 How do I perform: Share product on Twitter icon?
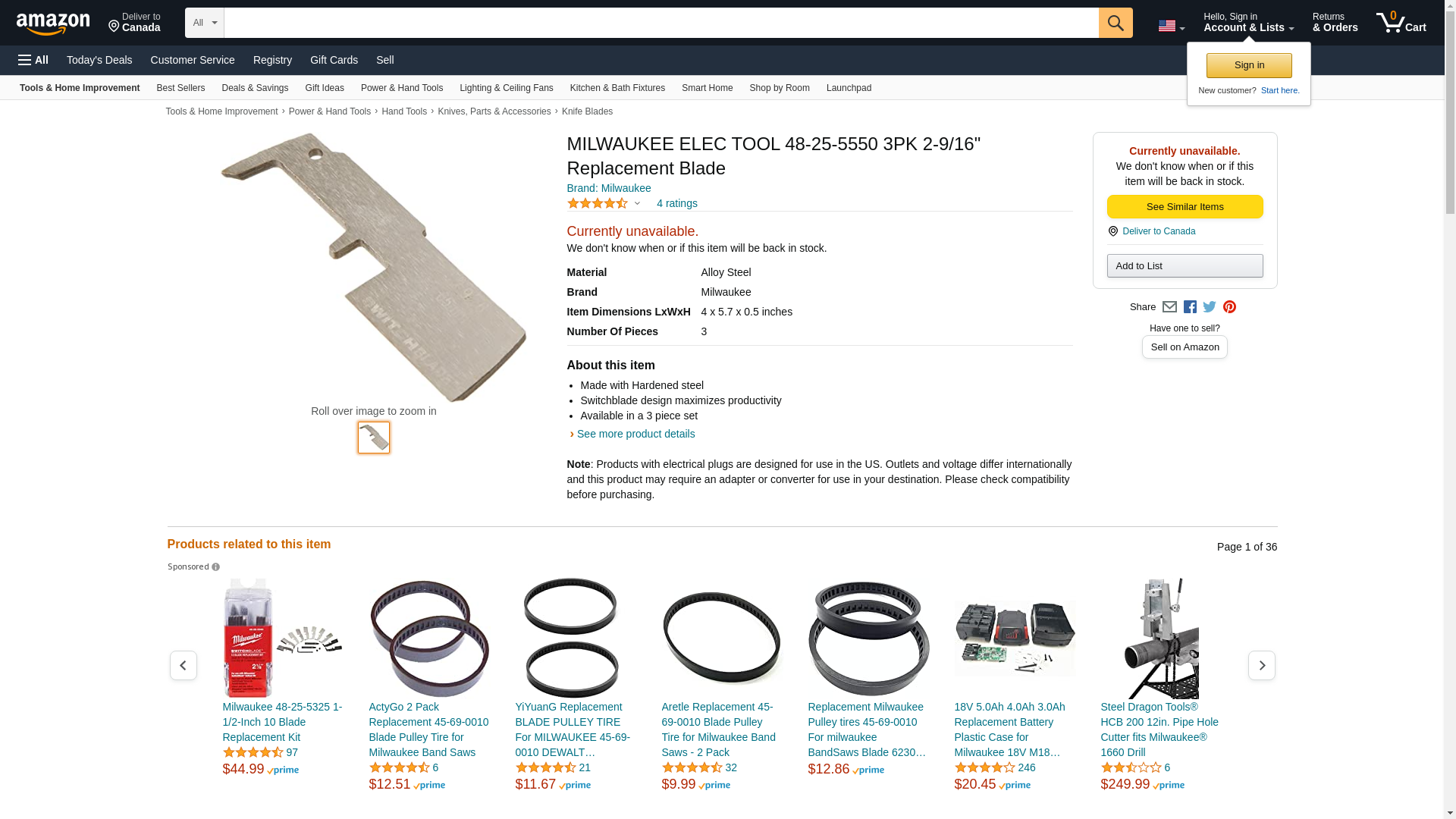pyautogui.click(x=1210, y=307)
